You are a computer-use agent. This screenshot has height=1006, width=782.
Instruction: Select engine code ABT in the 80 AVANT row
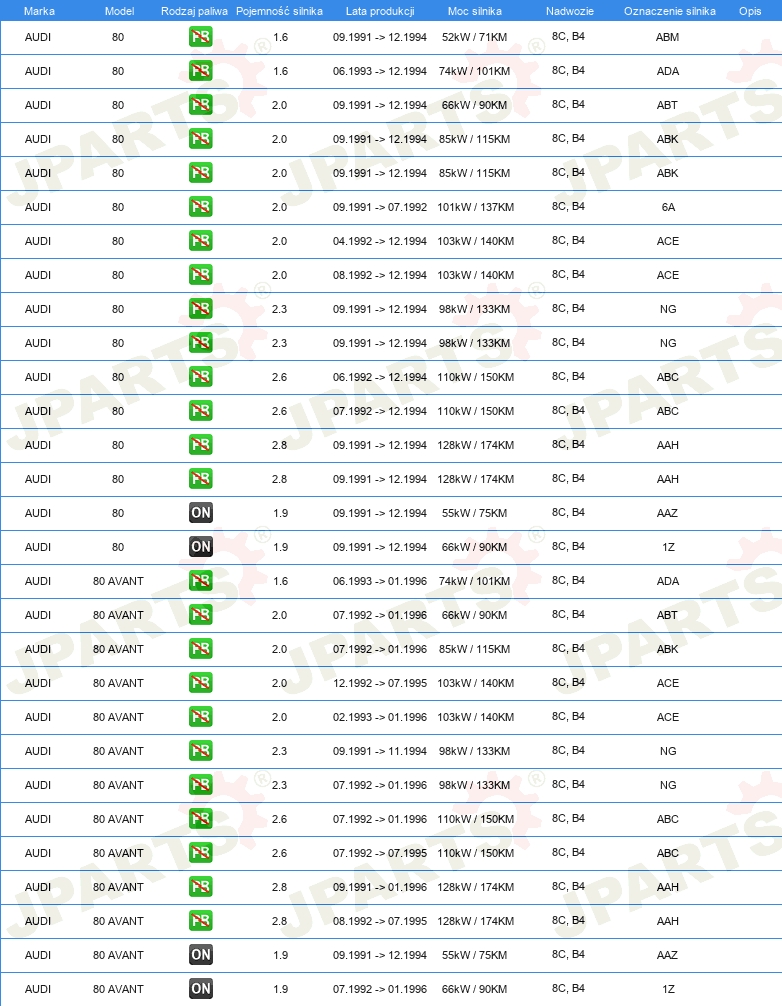coord(667,615)
